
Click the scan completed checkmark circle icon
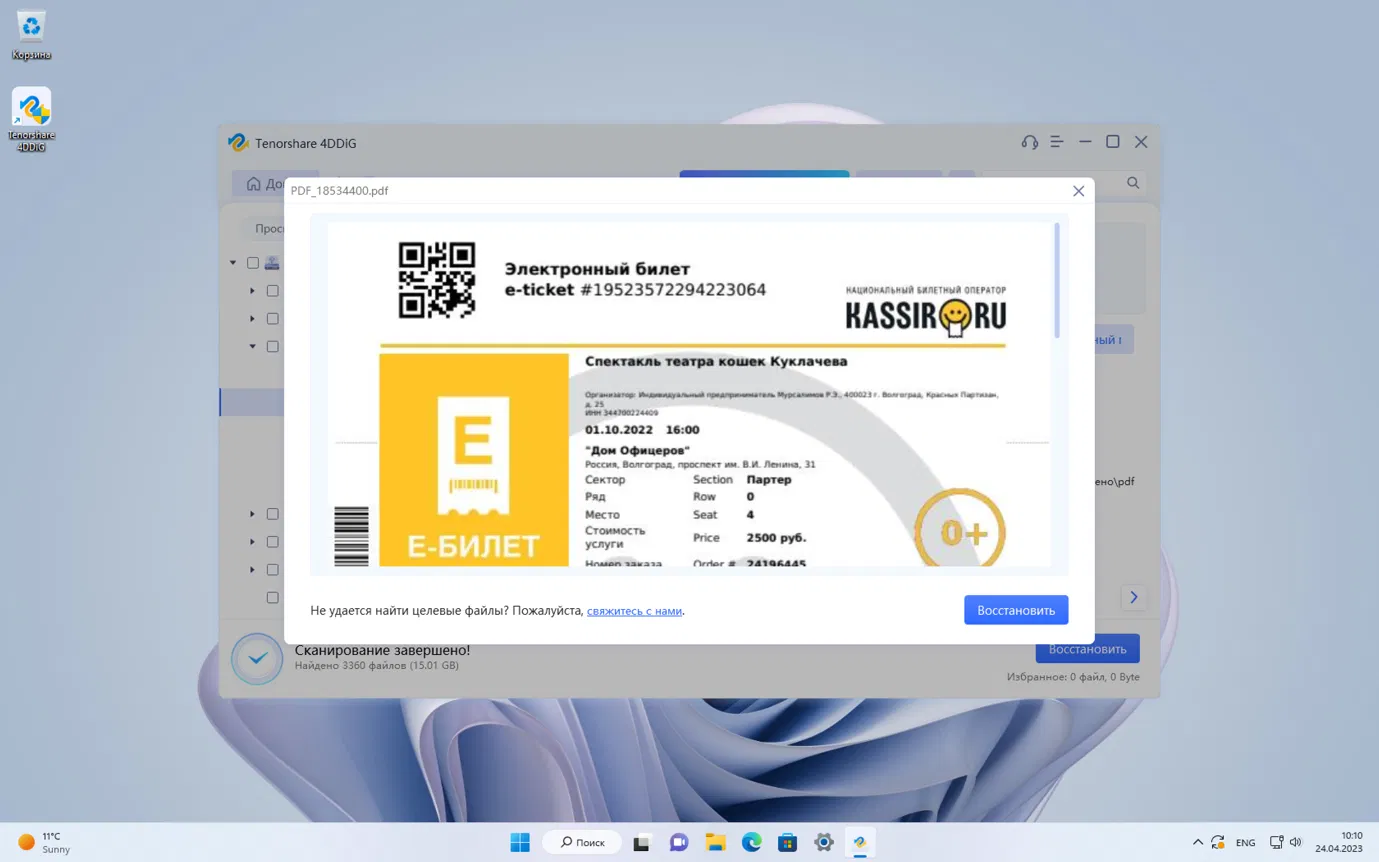coord(257,658)
